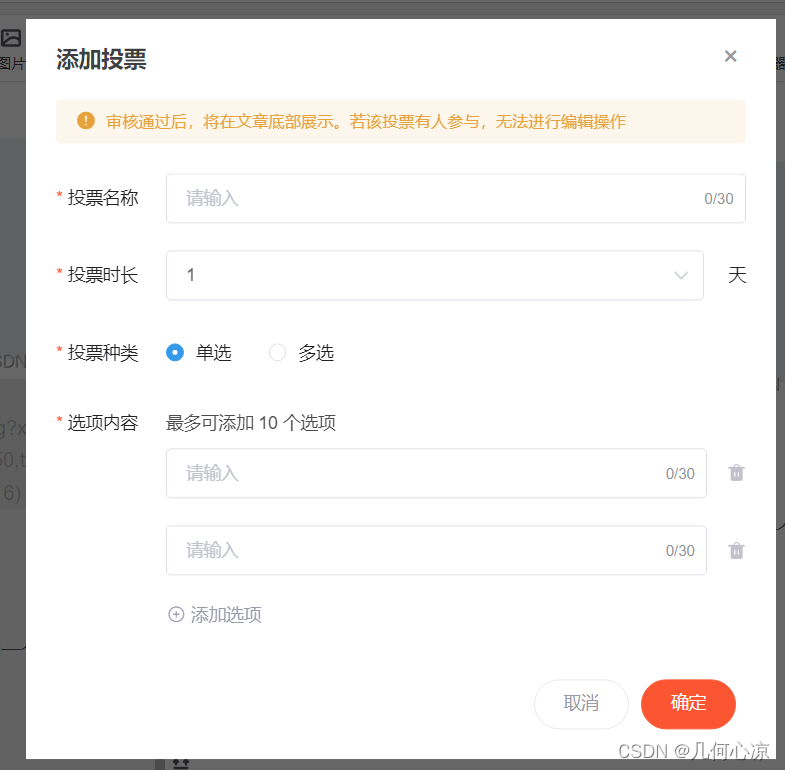Select the 单选 radio button
This screenshot has width=785, height=770.
coord(175,352)
